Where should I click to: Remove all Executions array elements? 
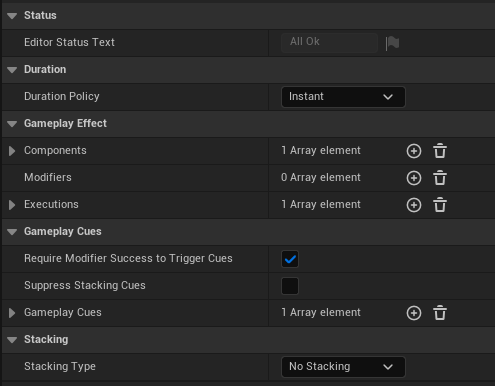440,205
